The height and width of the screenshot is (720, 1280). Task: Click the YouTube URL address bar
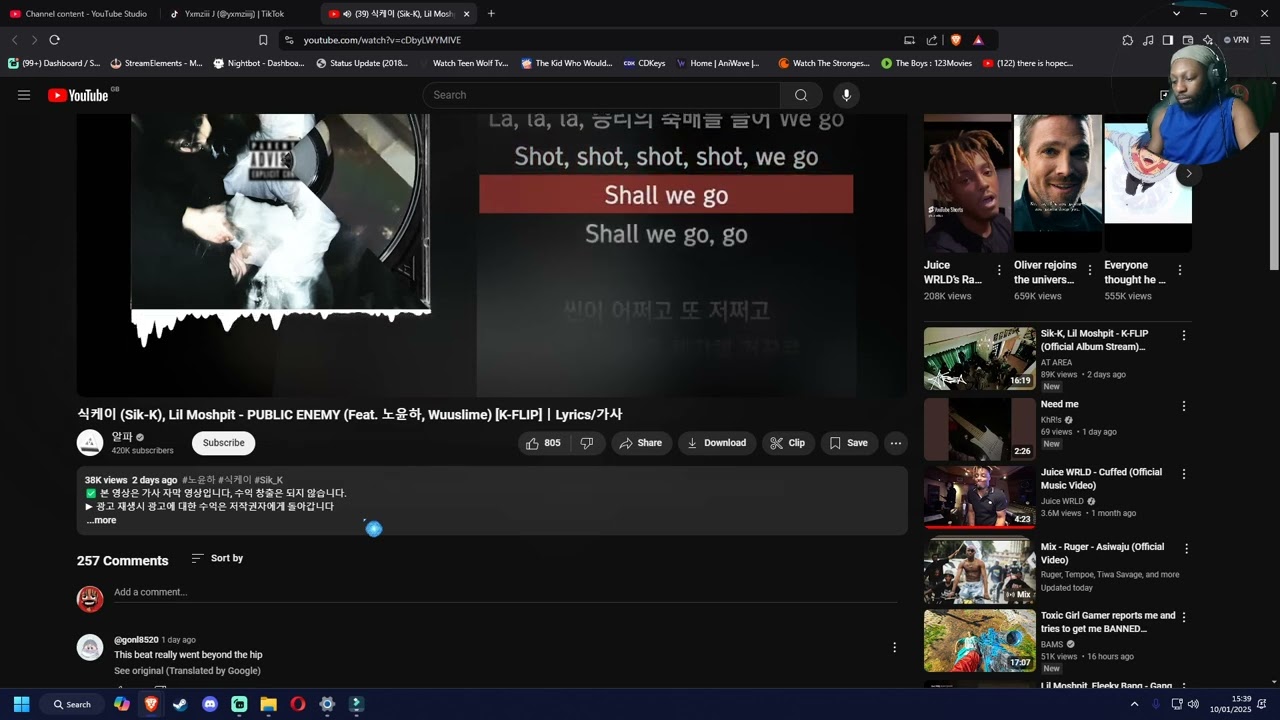(590, 40)
